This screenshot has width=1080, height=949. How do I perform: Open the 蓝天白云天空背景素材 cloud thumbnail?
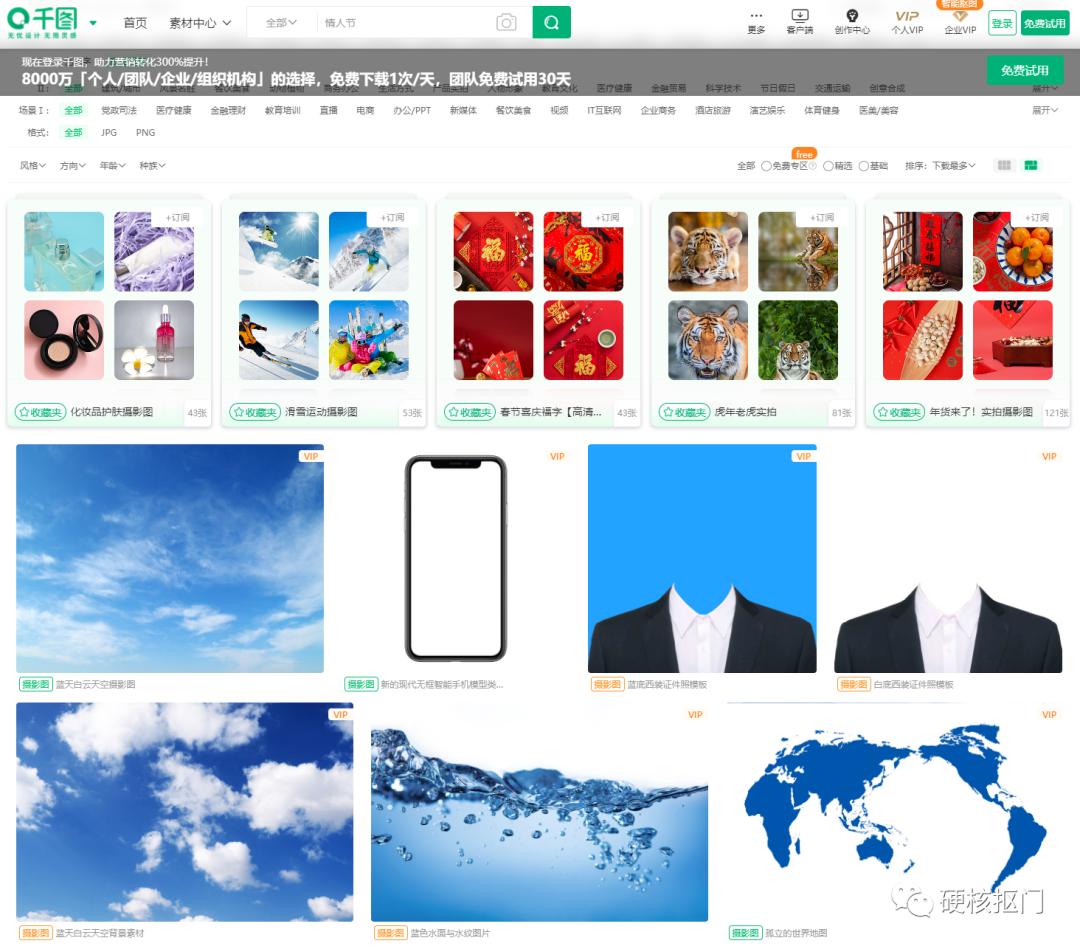[185, 812]
